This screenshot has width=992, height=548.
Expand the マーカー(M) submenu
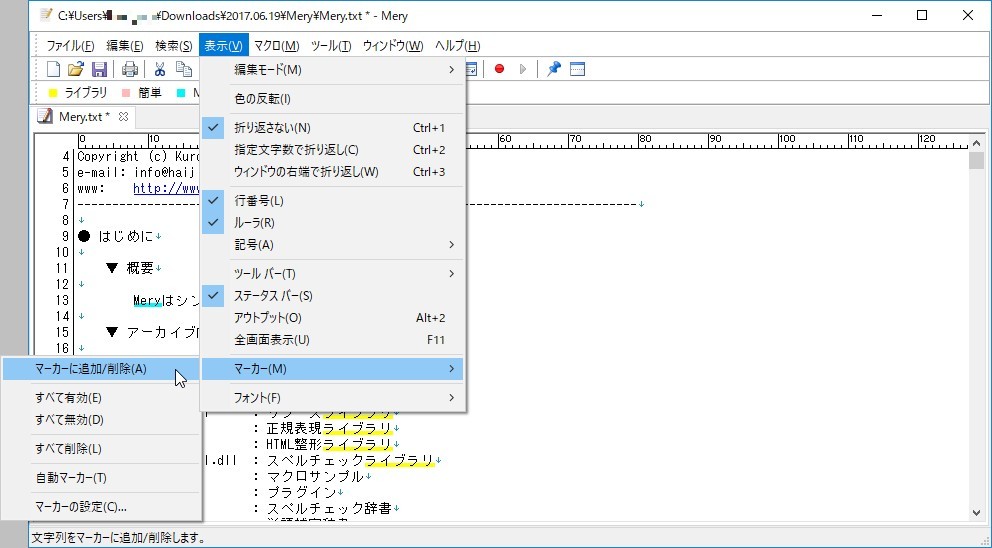[332, 369]
